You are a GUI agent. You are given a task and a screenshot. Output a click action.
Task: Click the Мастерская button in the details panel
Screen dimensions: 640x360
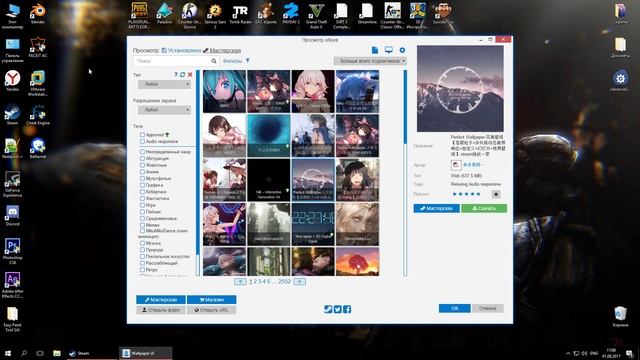436,208
